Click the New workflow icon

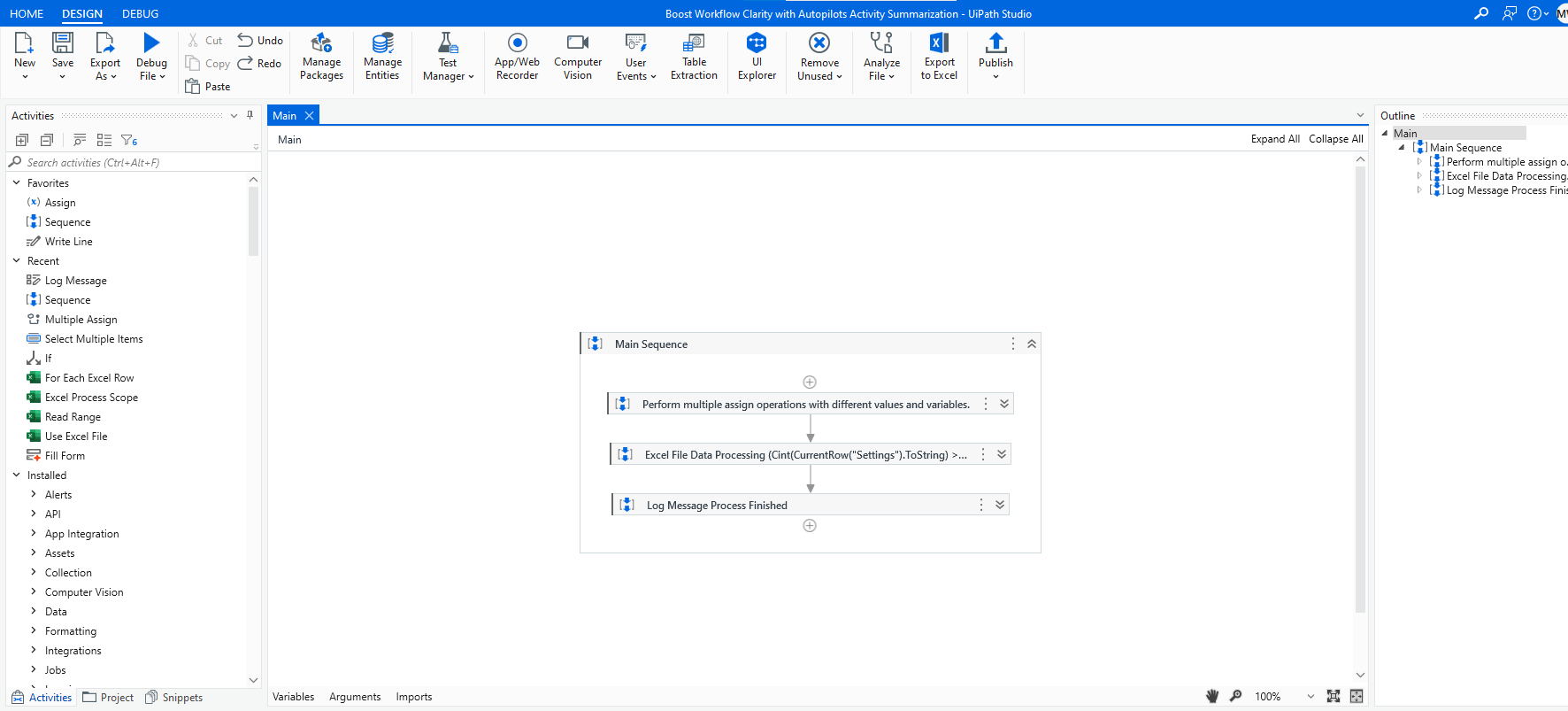point(24,43)
